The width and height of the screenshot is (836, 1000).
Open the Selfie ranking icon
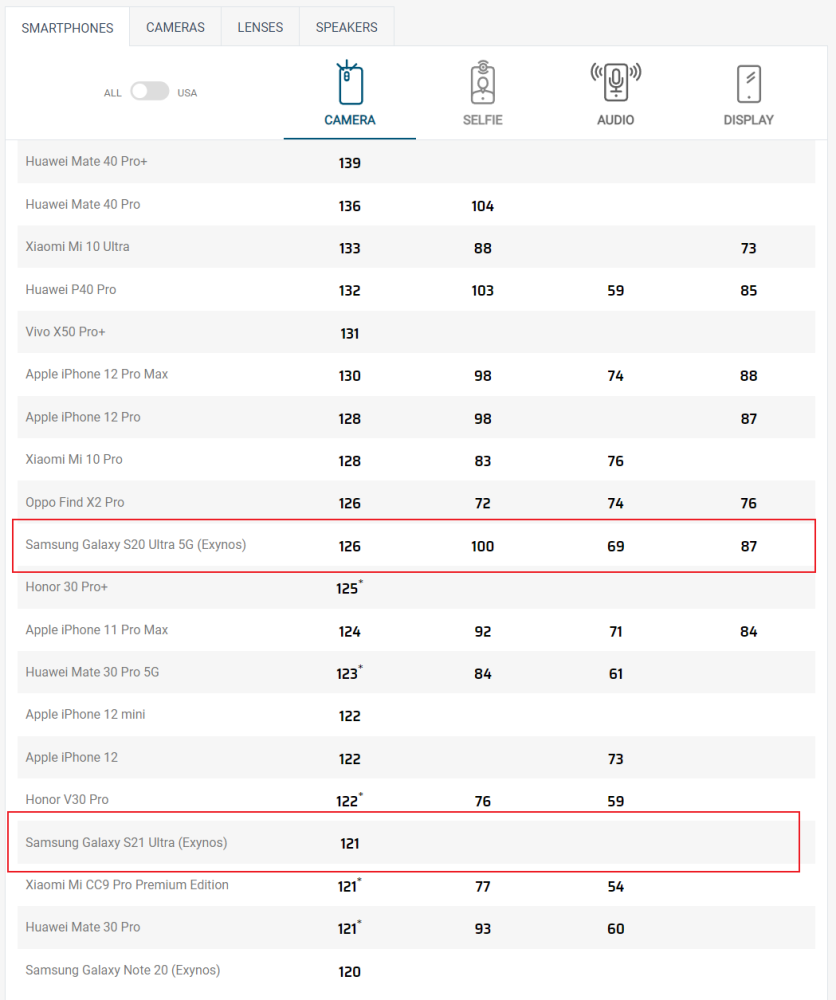(x=483, y=83)
